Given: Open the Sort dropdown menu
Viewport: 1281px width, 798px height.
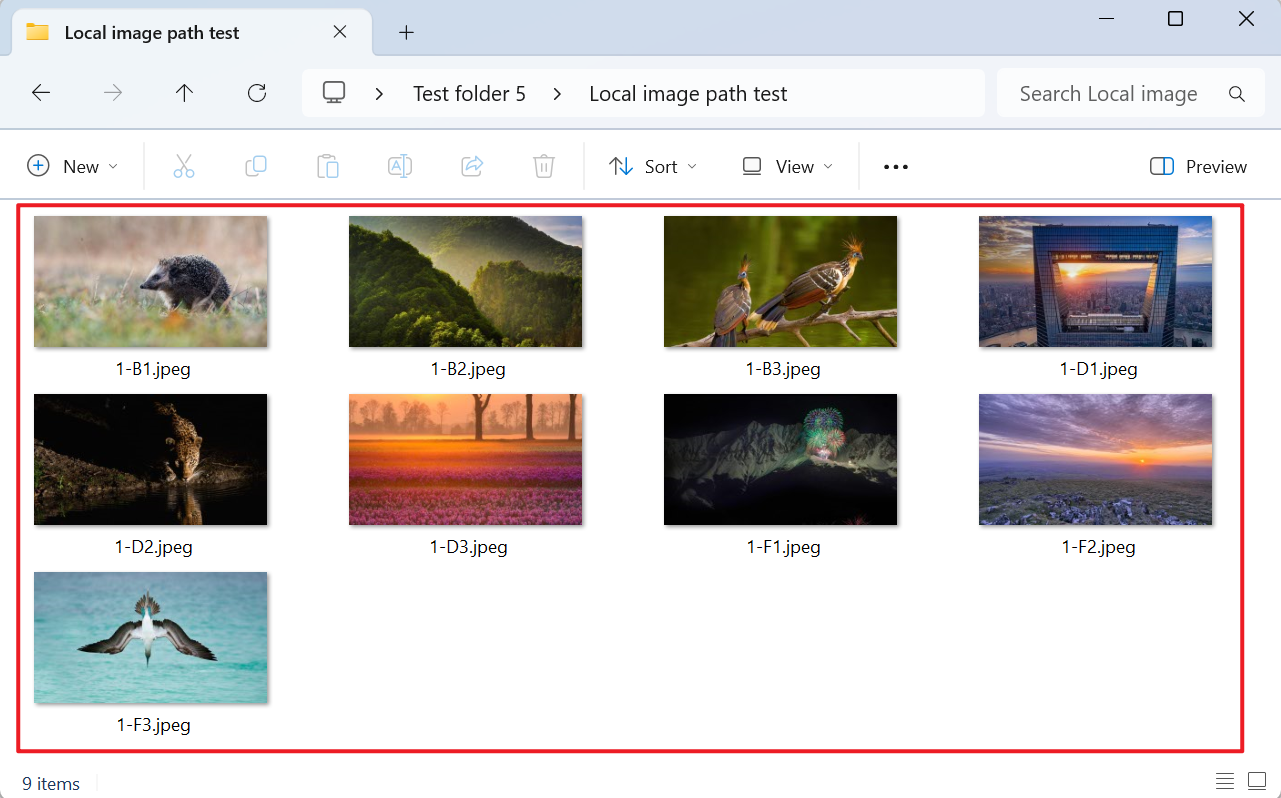Looking at the screenshot, I should (x=652, y=166).
